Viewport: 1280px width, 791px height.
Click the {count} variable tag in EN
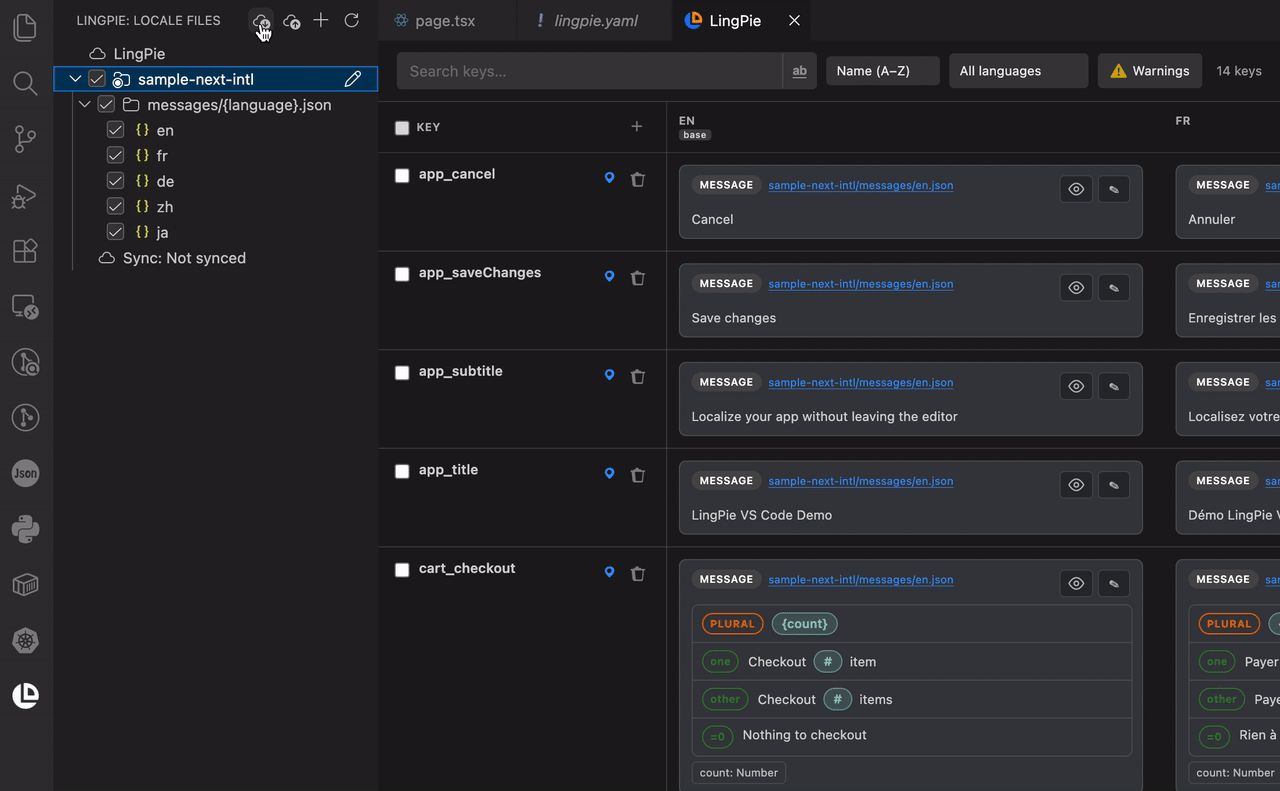click(804, 624)
